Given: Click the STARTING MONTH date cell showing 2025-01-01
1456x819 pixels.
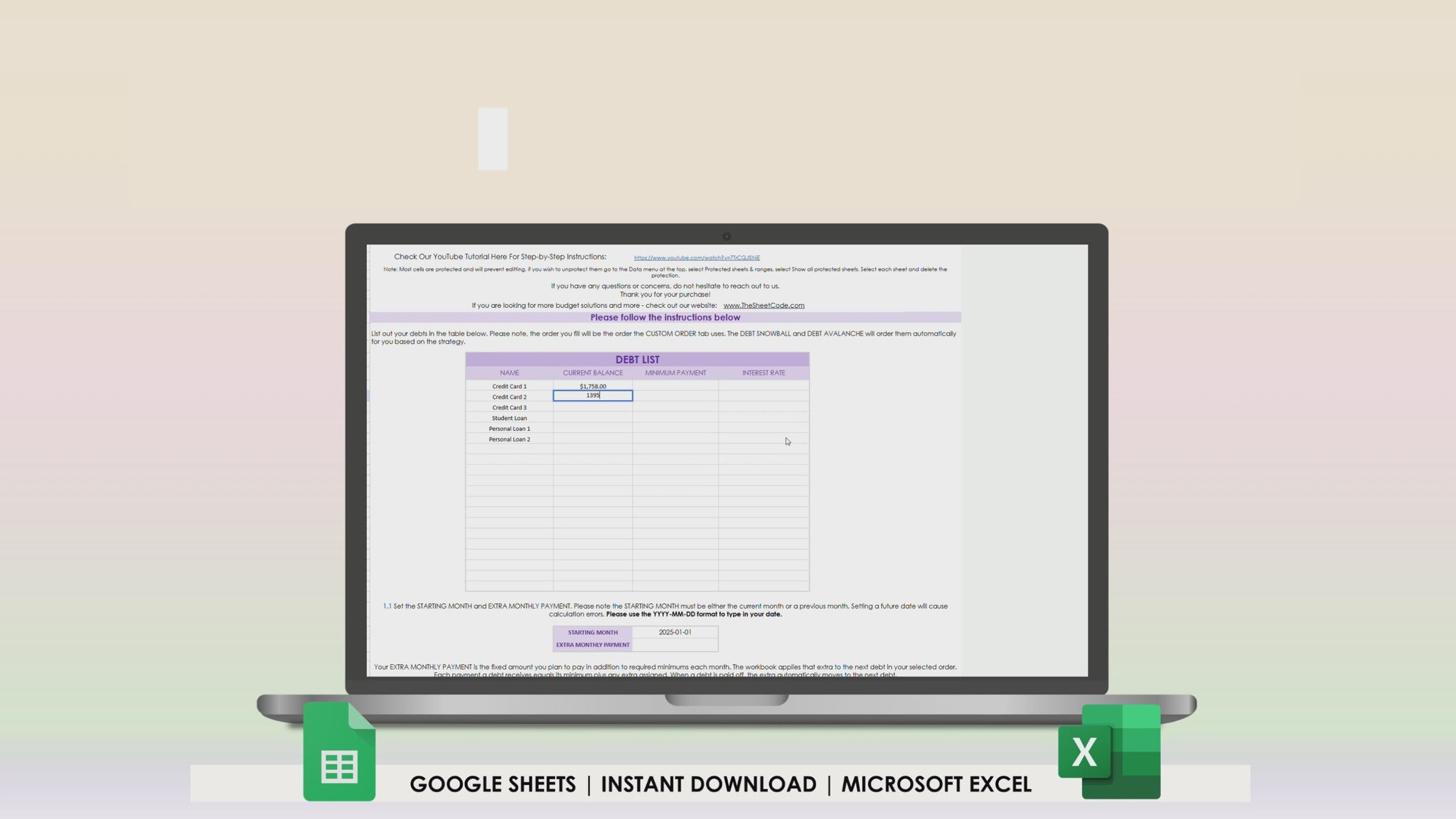Looking at the screenshot, I should pos(674,632).
